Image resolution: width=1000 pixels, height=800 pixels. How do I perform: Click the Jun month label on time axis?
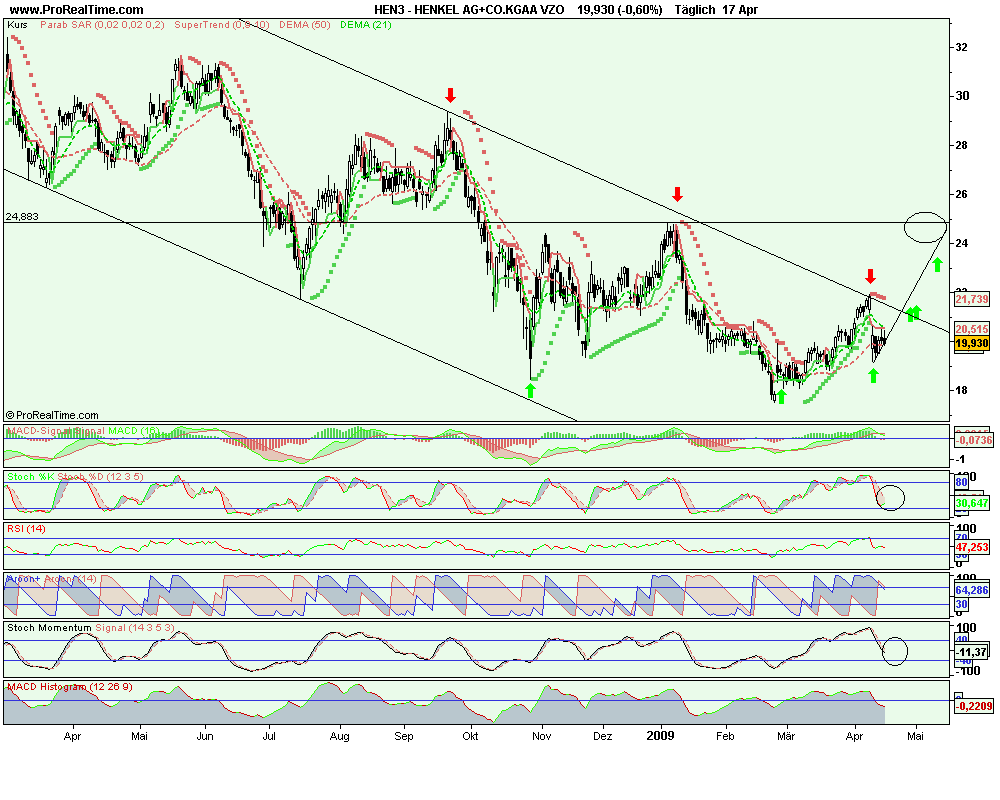tap(205, 736)
